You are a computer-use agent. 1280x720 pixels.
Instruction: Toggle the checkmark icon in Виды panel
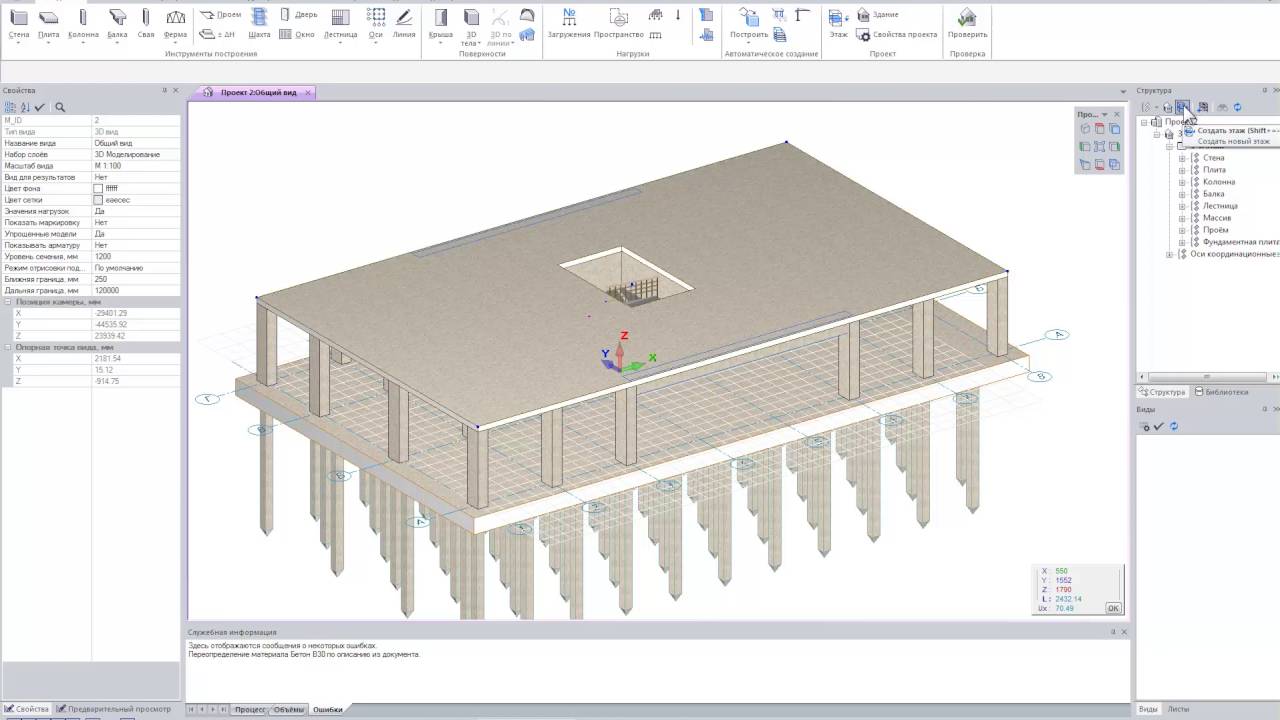(1159, 426)
